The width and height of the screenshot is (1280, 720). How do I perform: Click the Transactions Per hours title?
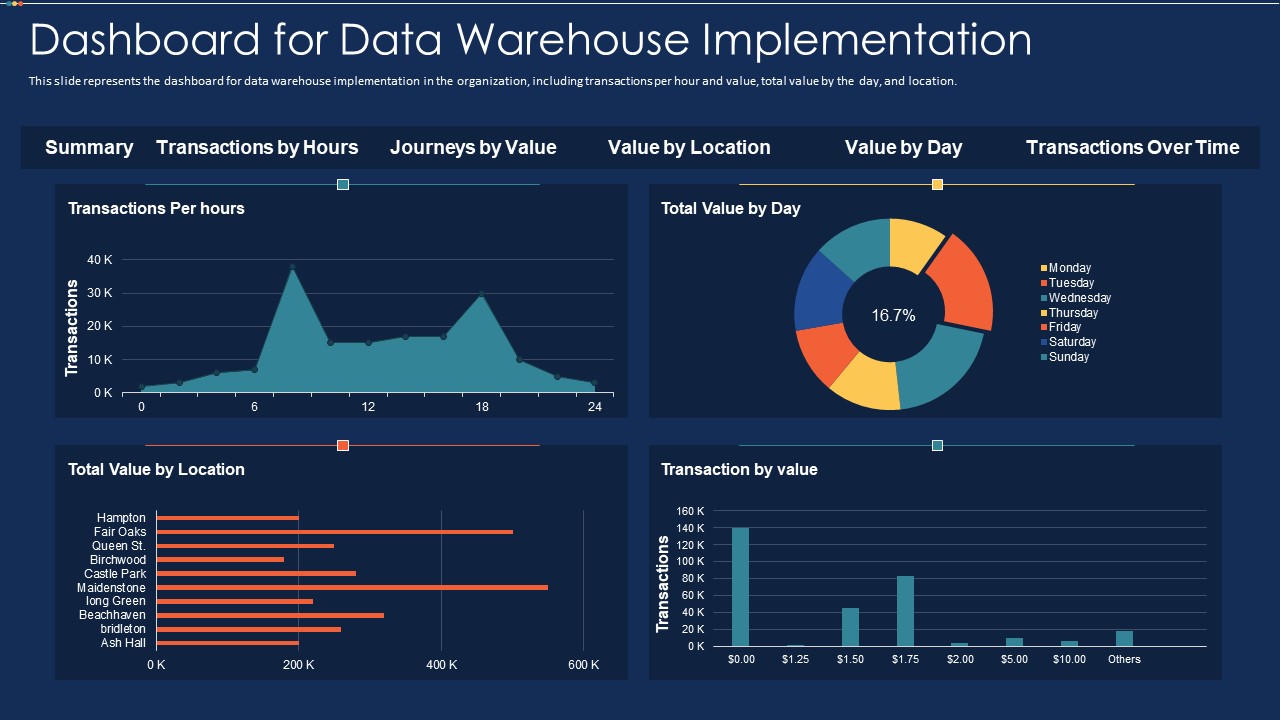click(156, 208)
